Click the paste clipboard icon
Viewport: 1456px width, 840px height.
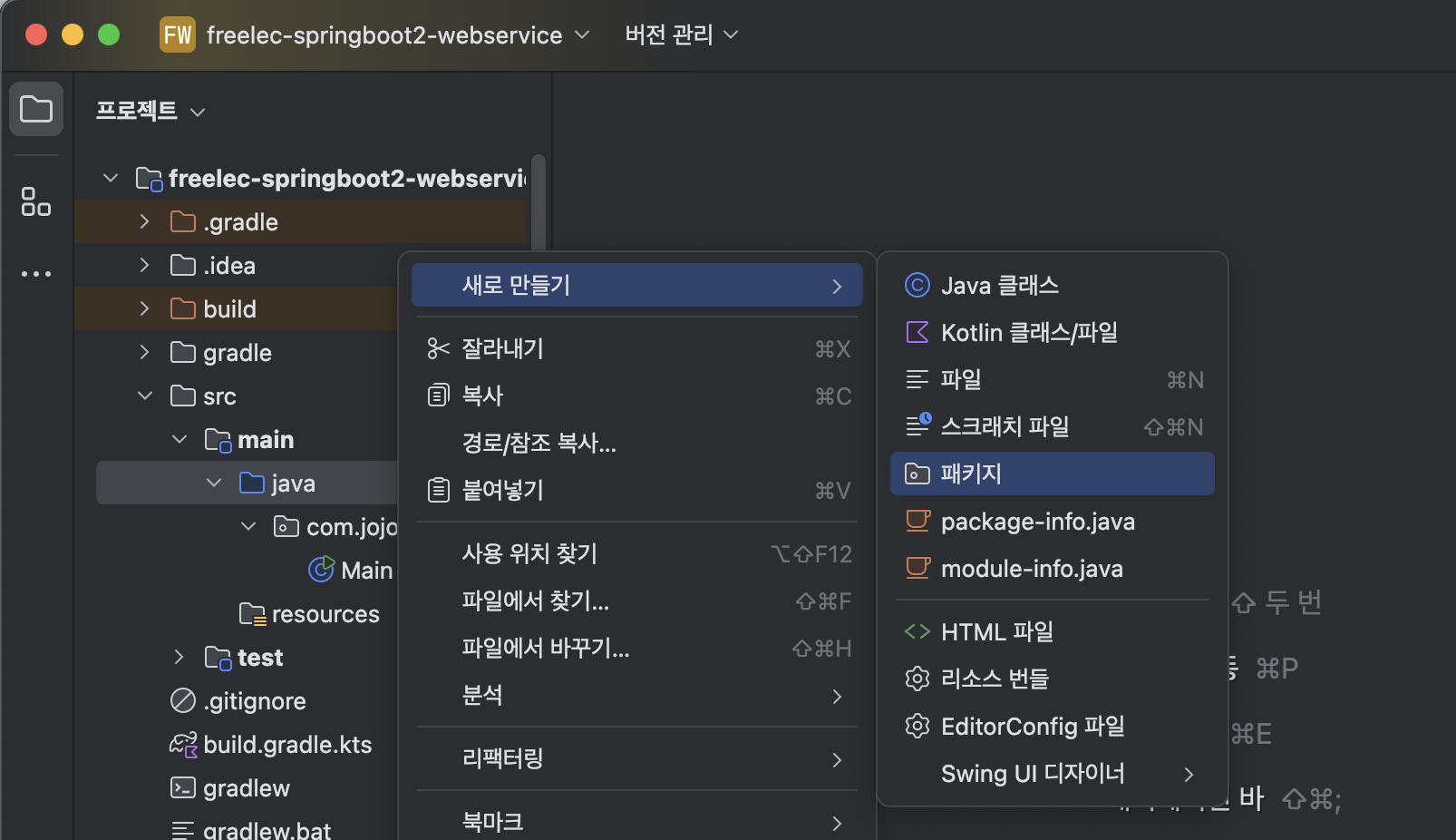click(x=439, y=490)
